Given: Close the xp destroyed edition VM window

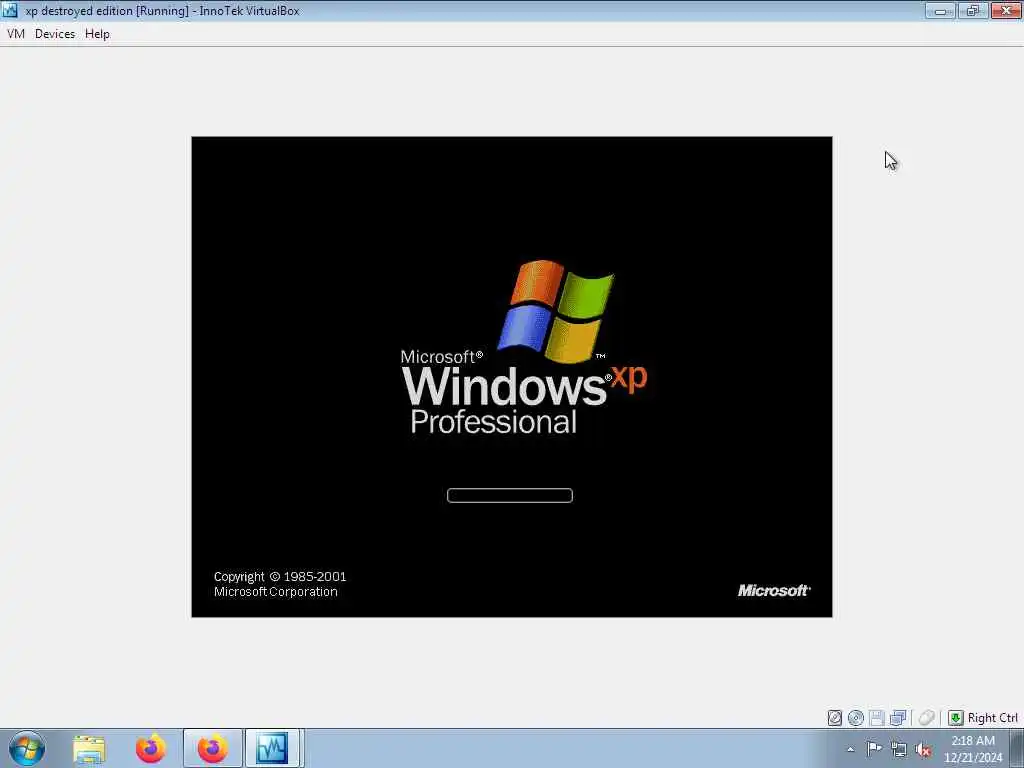Looking at the screenshot, I should (1006, 10).
